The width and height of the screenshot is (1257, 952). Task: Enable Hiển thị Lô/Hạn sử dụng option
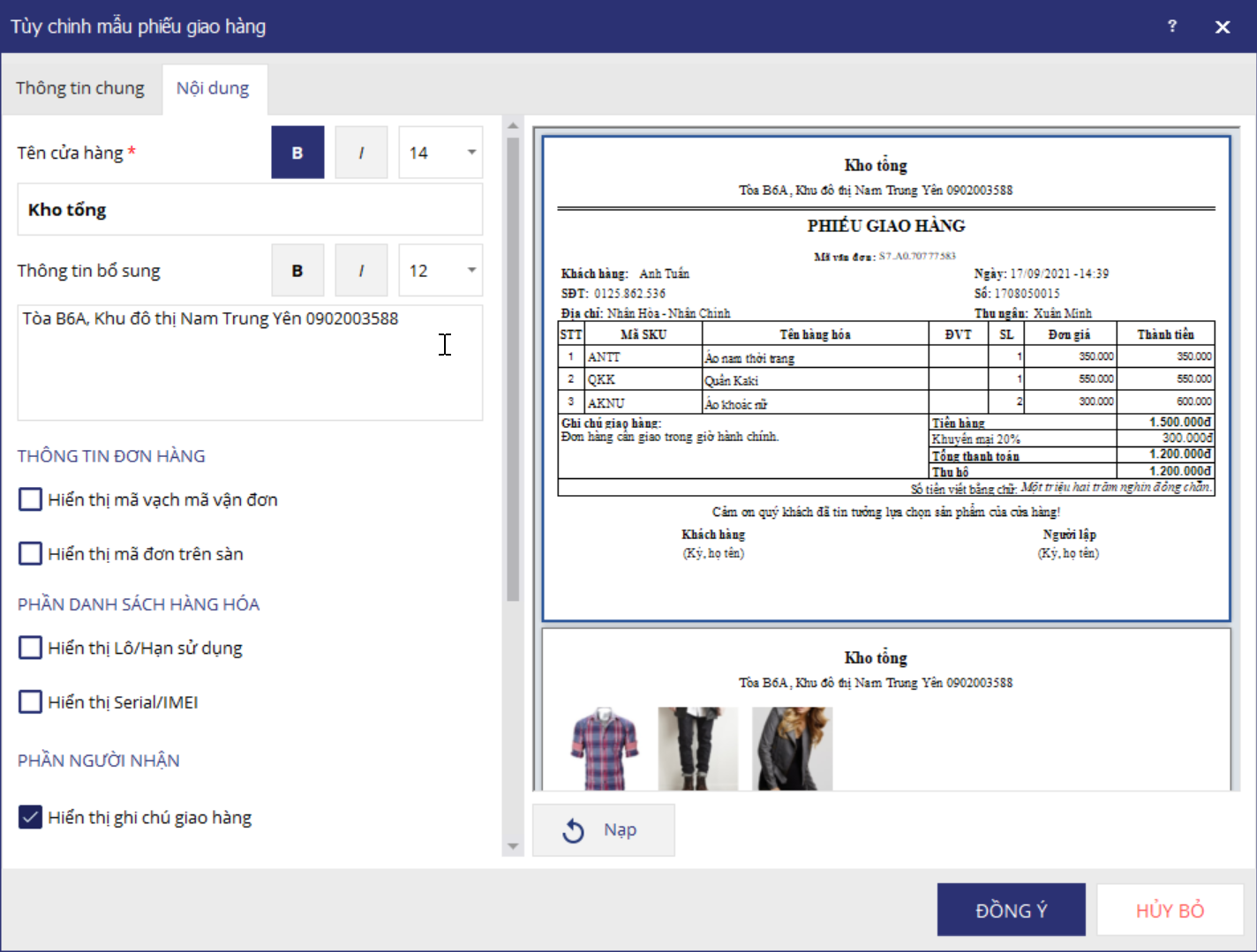(x=31, y=648)
